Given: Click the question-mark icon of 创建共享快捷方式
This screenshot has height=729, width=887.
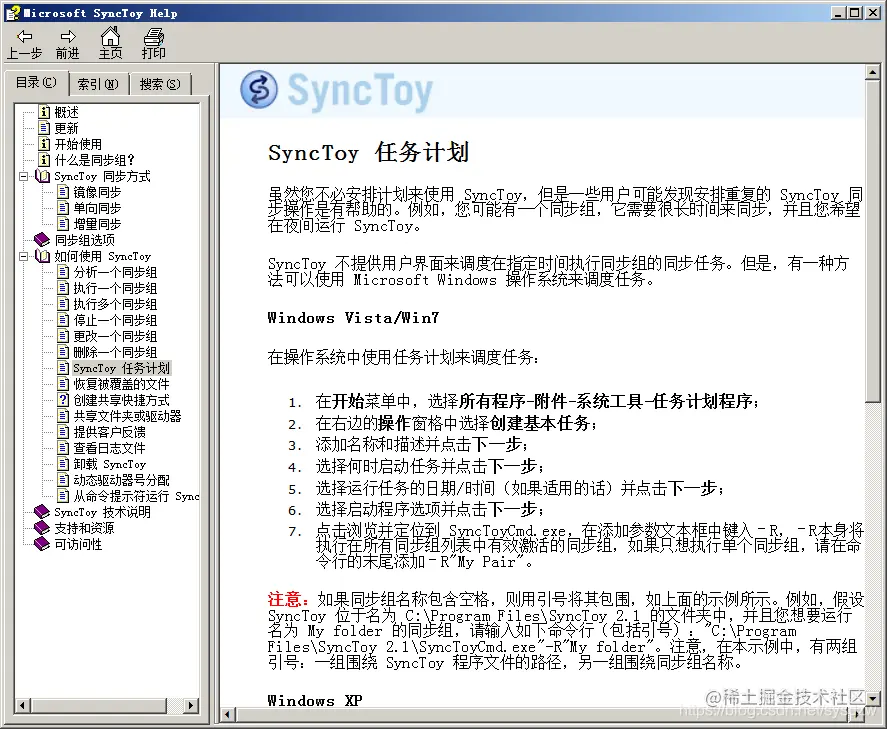Looking at the screenshot, I should [x=63, y=400].
